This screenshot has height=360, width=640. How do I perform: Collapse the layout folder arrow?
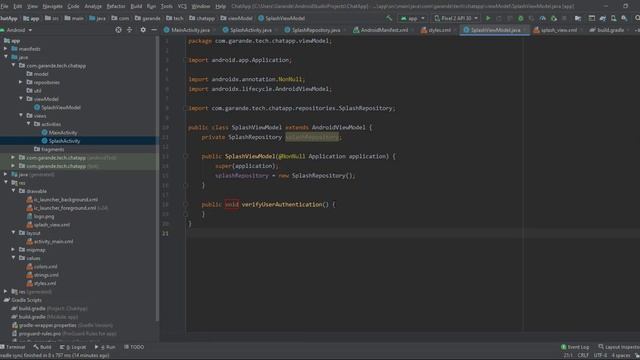(x=13, y=233)
